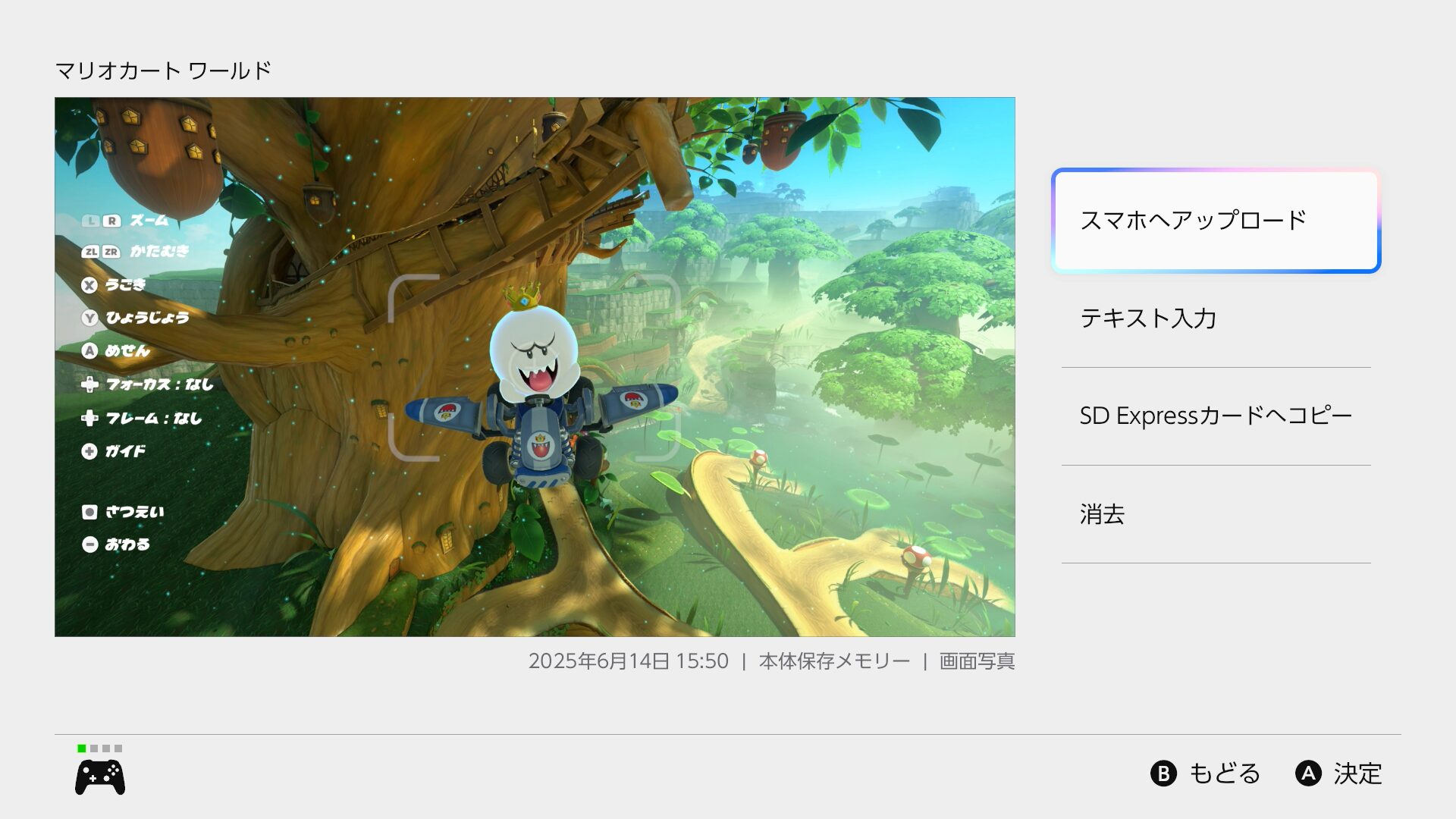Click the 画面写真 label

[x=977, y=661]
